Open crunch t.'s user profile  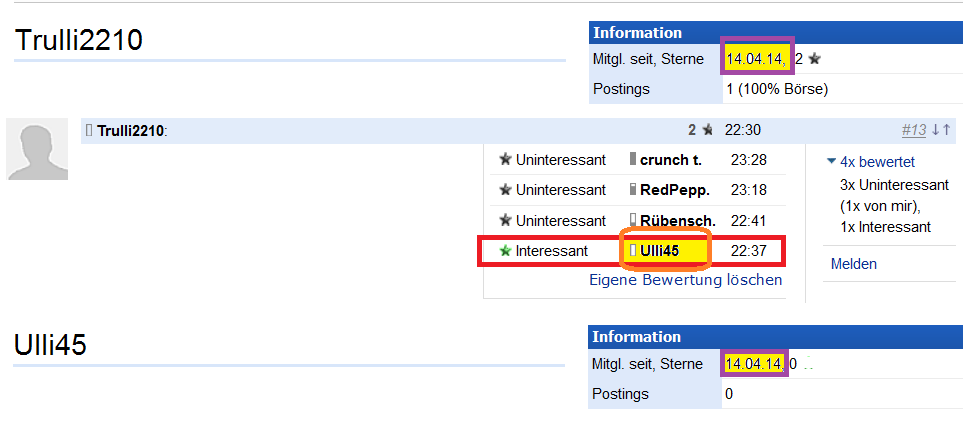coord(671,160)
